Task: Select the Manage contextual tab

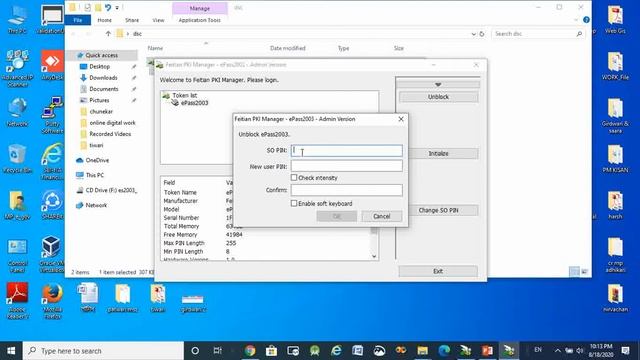Action: (200, 8)
